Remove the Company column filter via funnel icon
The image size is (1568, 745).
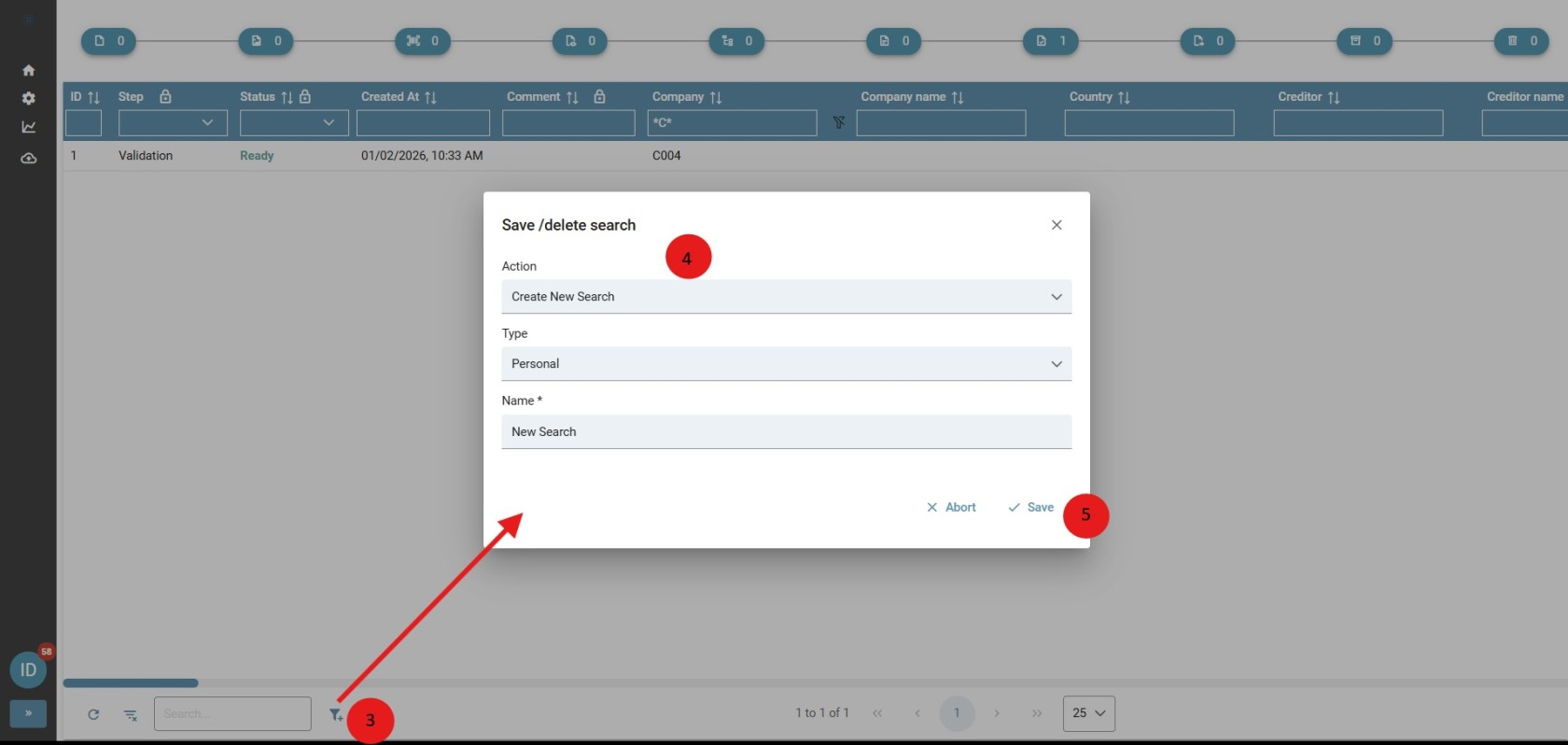tap(838, 122)
